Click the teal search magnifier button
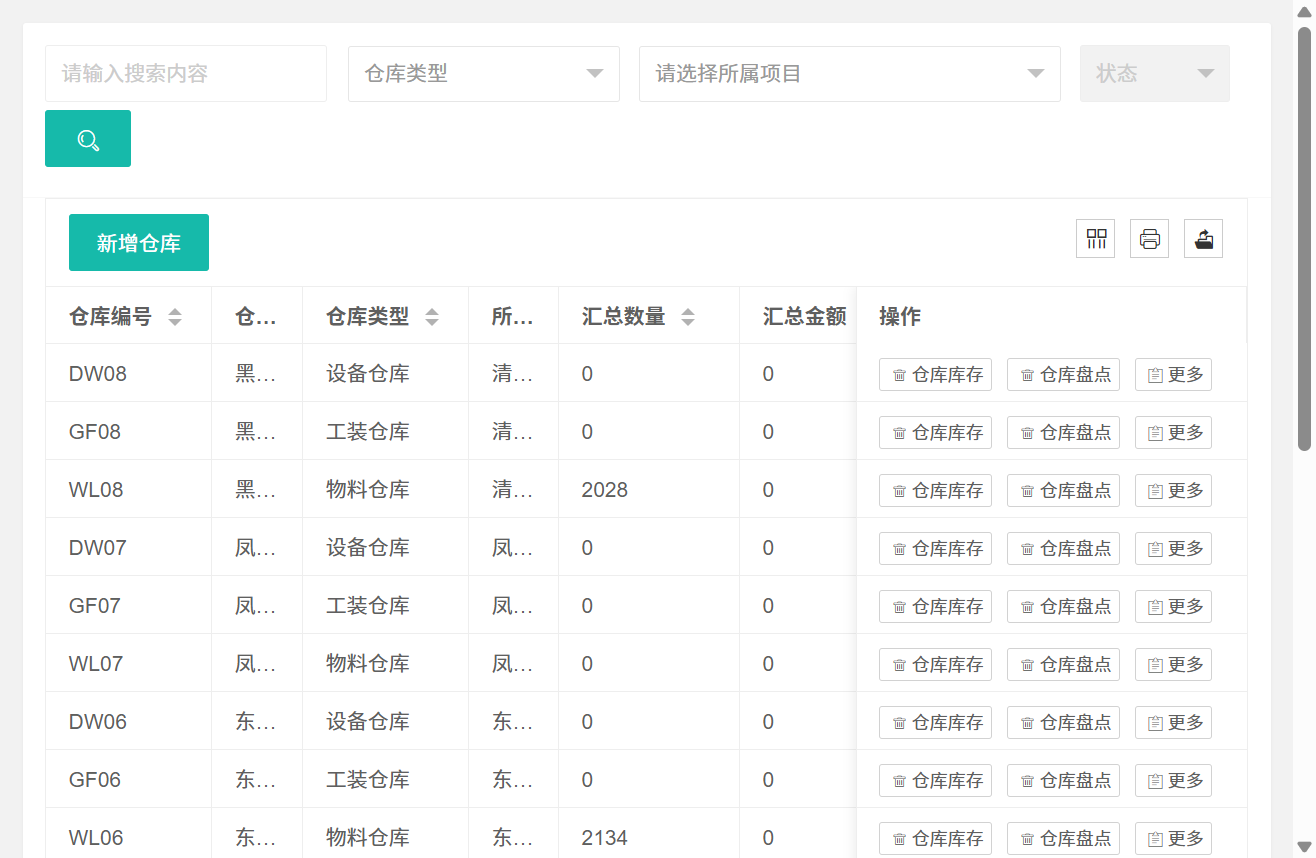The image size is (1316, 858). (88, 139)
